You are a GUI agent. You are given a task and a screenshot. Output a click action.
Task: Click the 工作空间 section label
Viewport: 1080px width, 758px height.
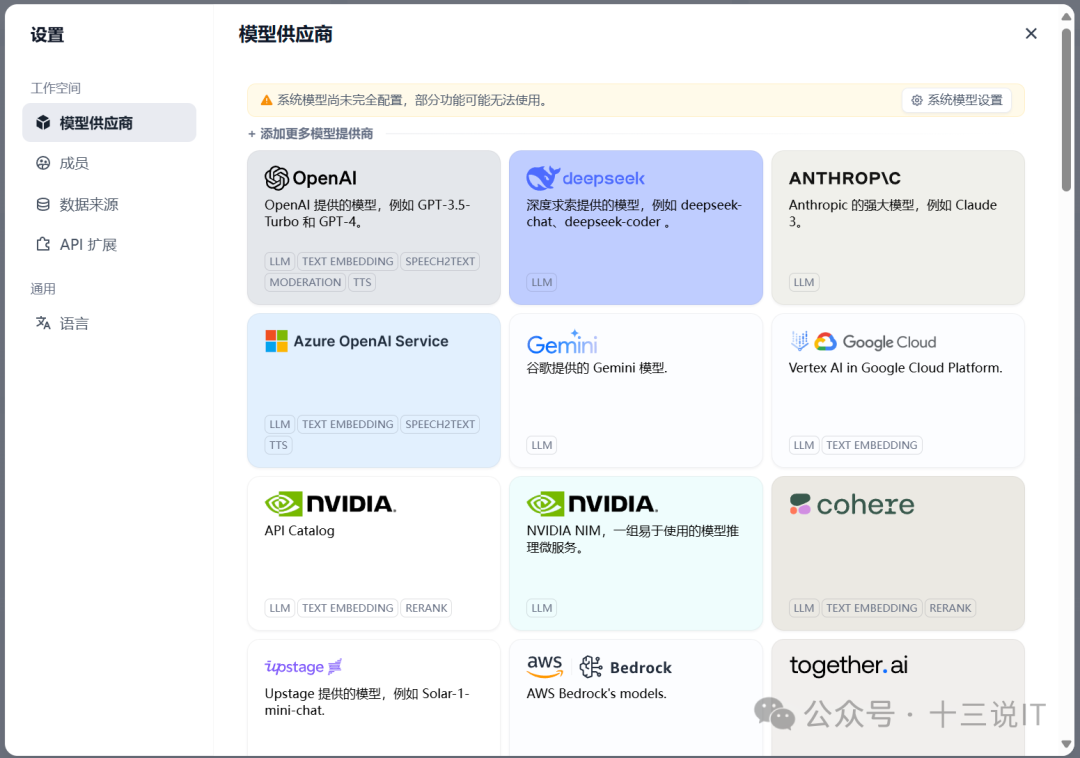click(56, 88)
